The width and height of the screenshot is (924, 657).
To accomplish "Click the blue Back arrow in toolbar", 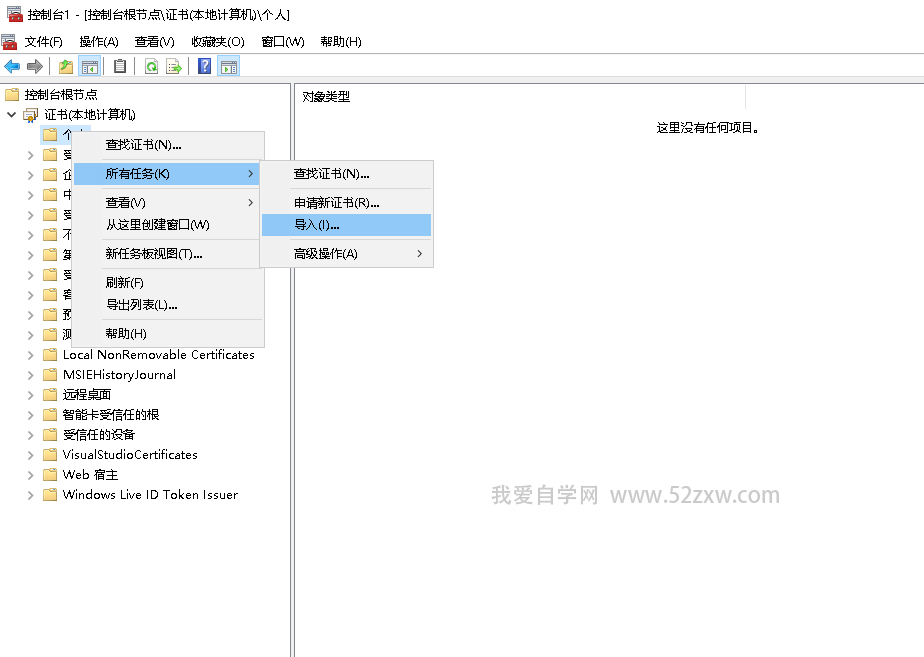I will [12, 67].
